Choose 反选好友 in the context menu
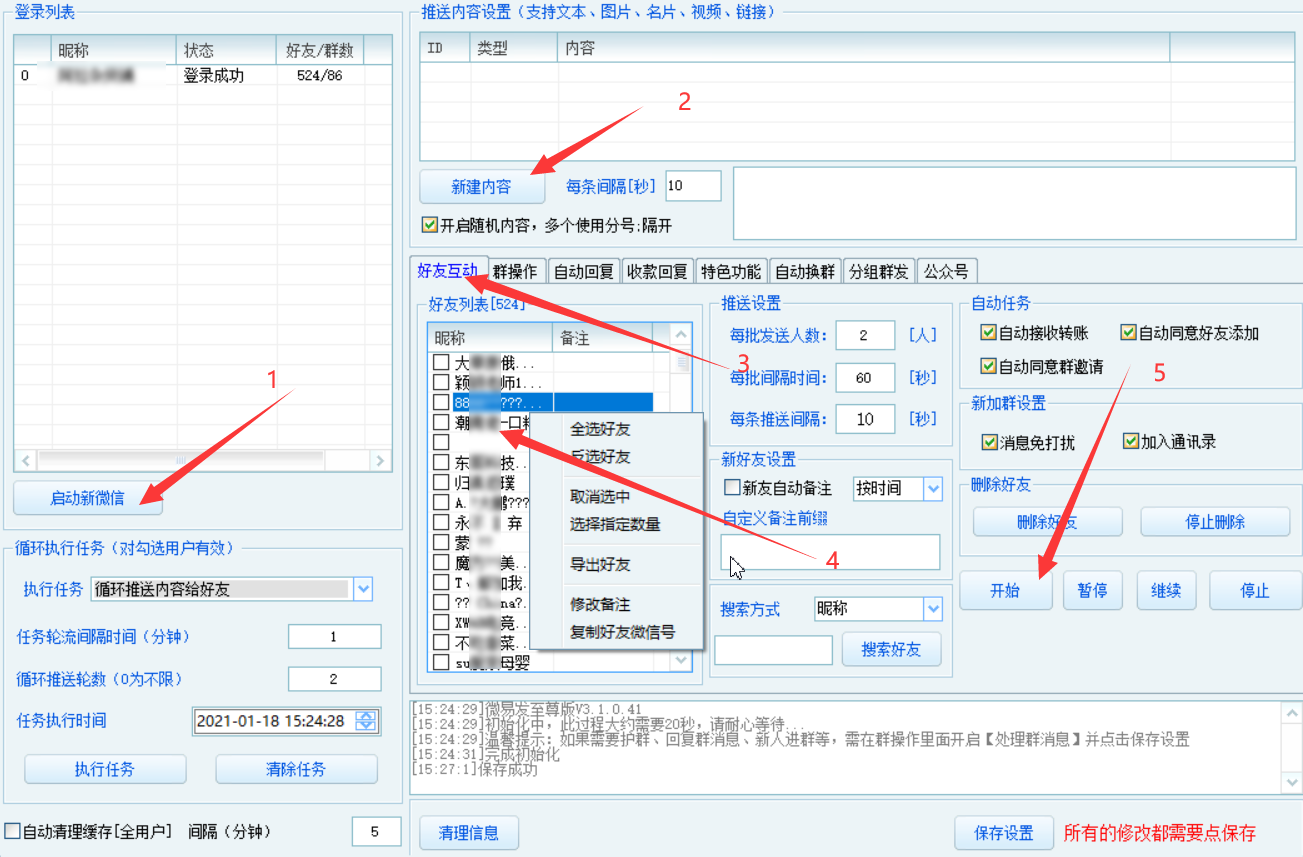This screenshot has height=857, width=1303. coord(601,456)
